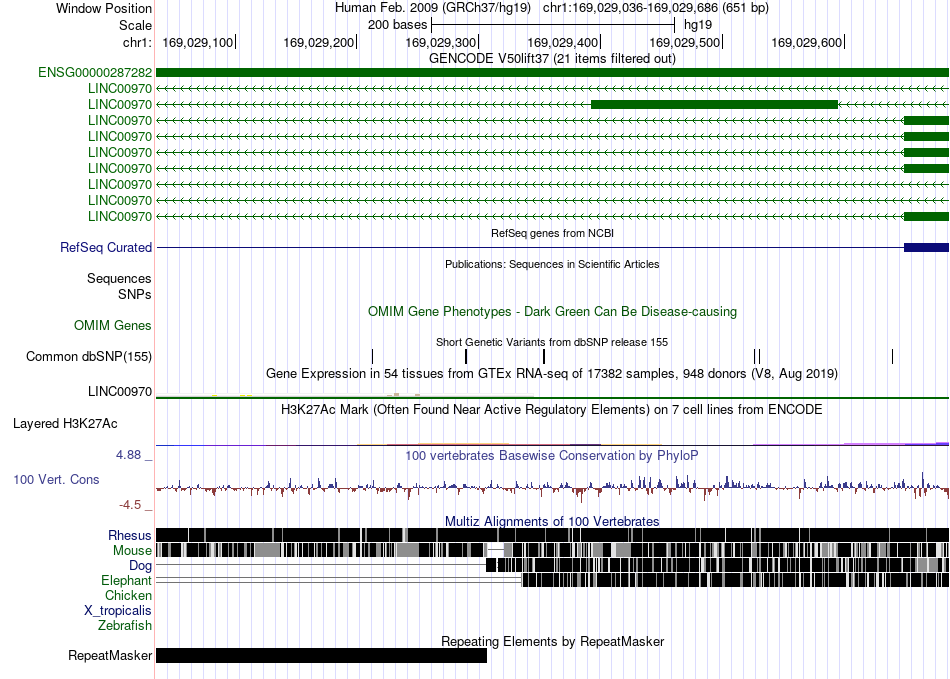Click the 'RefSeq genes from NCBI' title
Image resolution: width=950 pixels, height=679 pixels.
(x=552, y=233)
